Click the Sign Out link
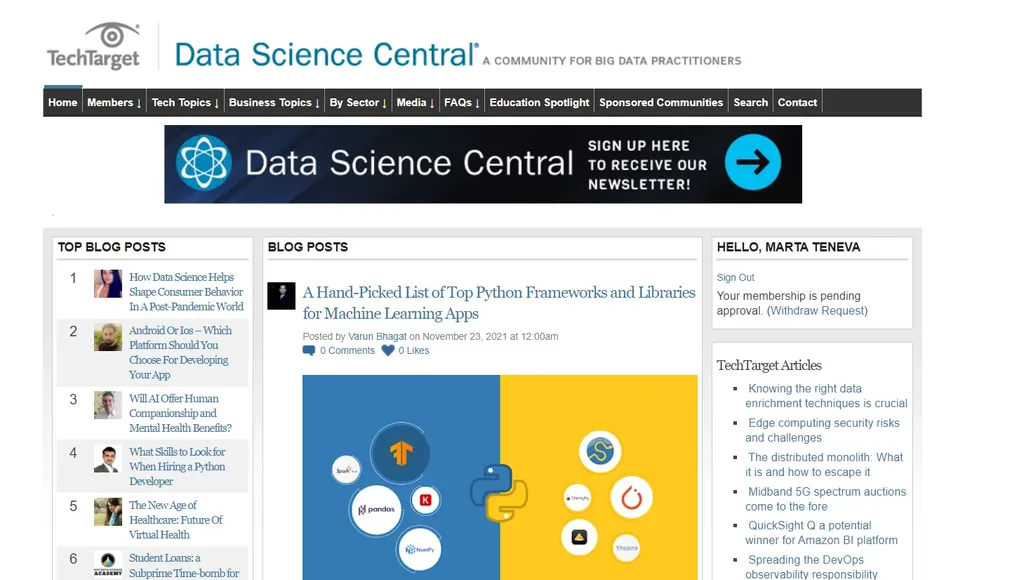1024x580 pixels. click(x=736, y=278)
